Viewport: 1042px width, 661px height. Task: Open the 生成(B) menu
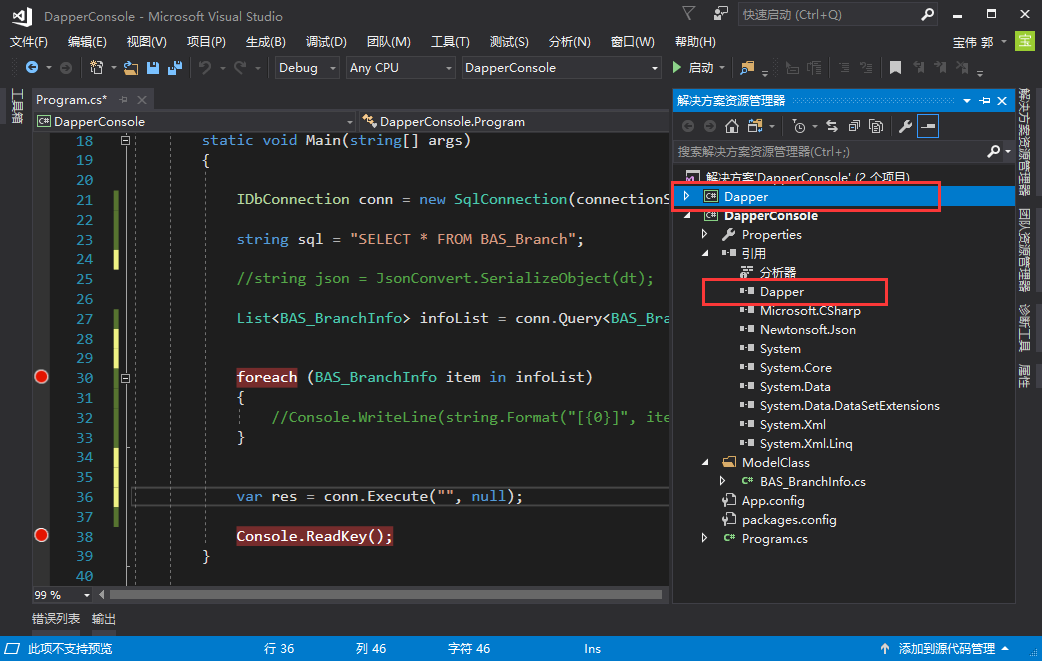point(266,42)
